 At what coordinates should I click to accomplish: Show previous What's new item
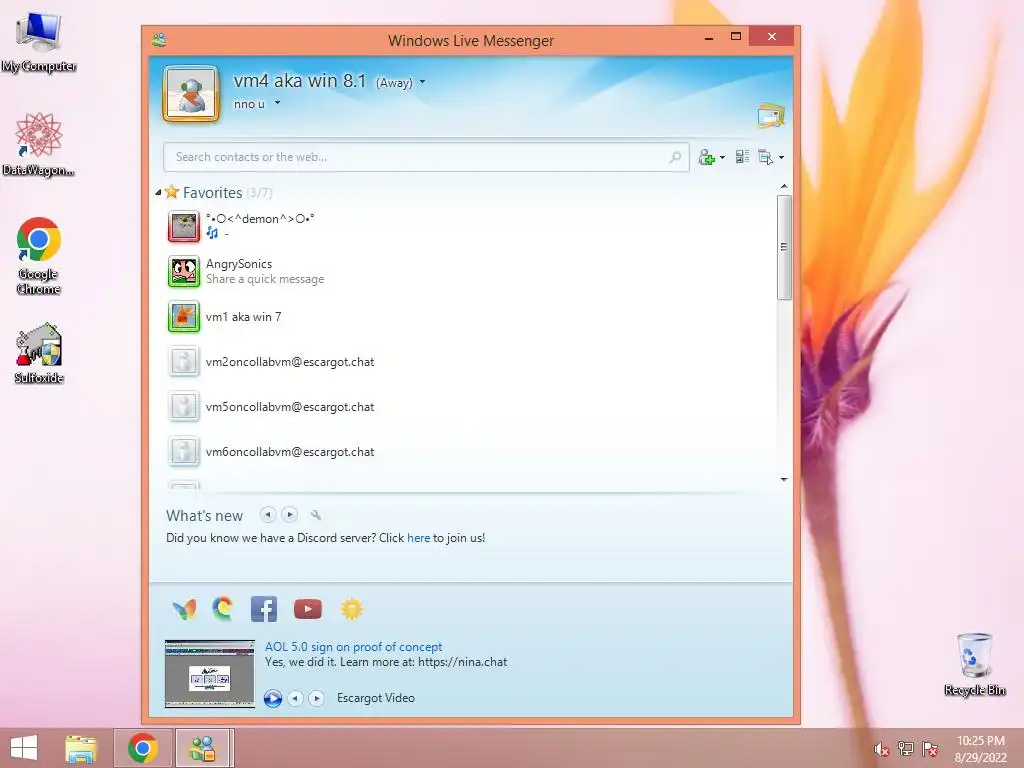(268, 515)
